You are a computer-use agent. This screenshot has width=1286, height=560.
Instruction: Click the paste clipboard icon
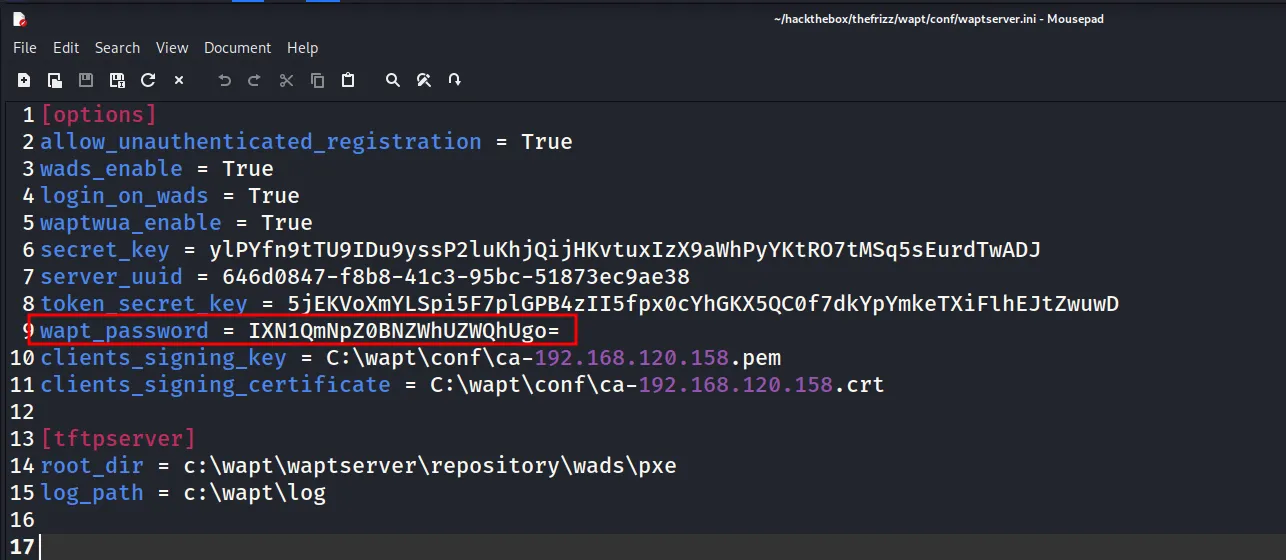tap(348, 80)
